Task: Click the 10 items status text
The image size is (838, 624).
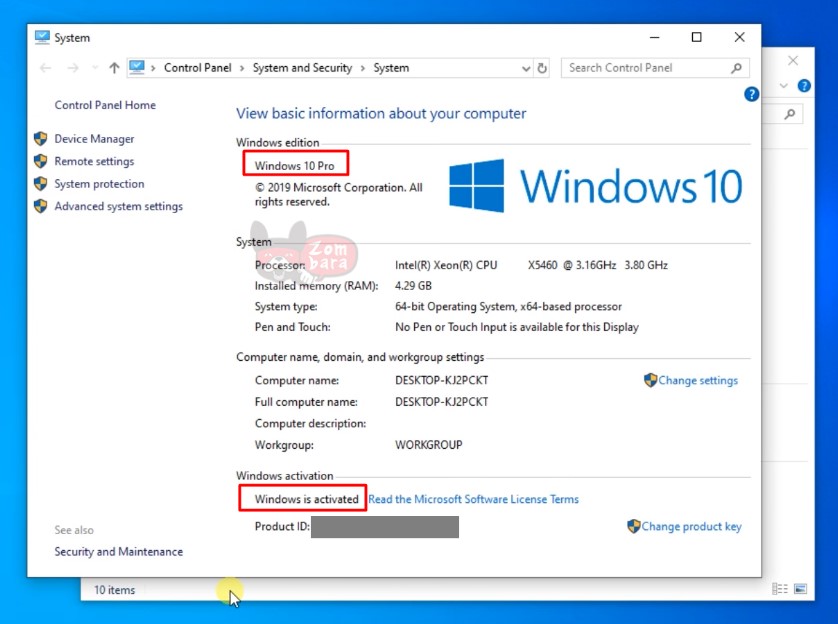Action: (114, 590)
